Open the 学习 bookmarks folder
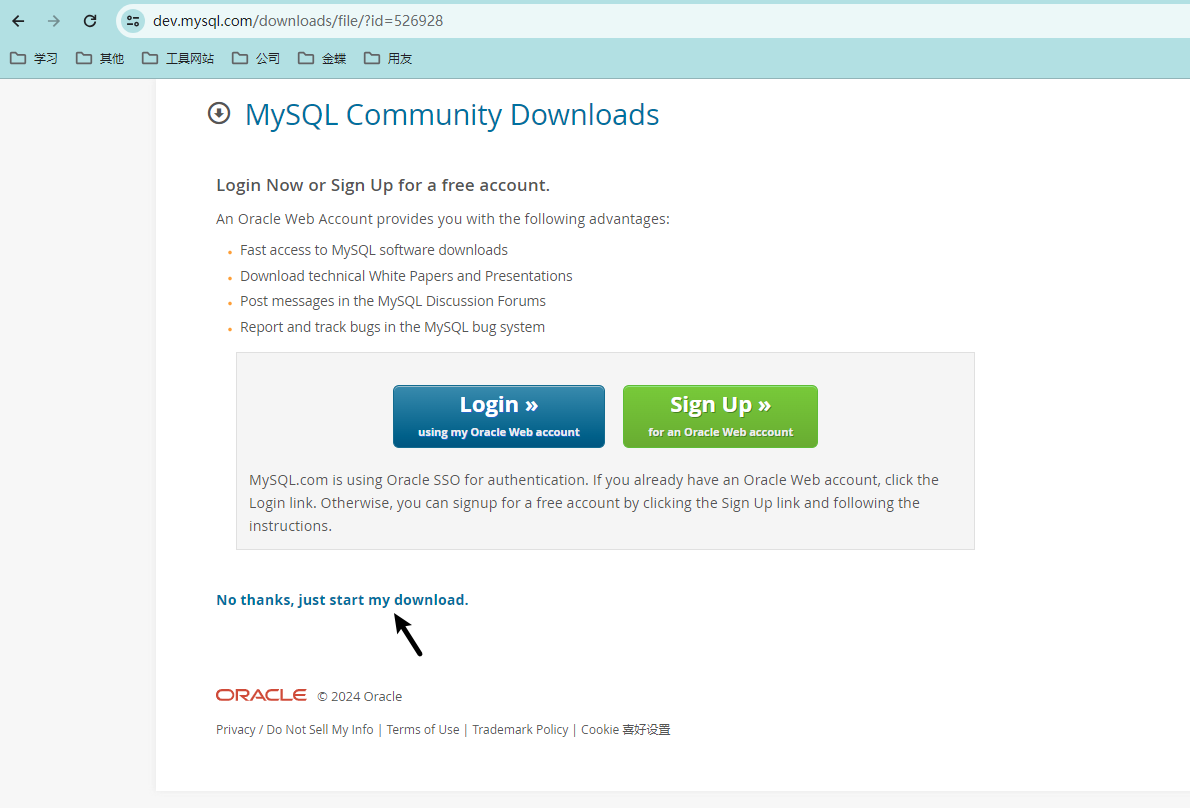The width and height of the screenshot is (1190, 808). pyautogui.click(x=34, y=58)
